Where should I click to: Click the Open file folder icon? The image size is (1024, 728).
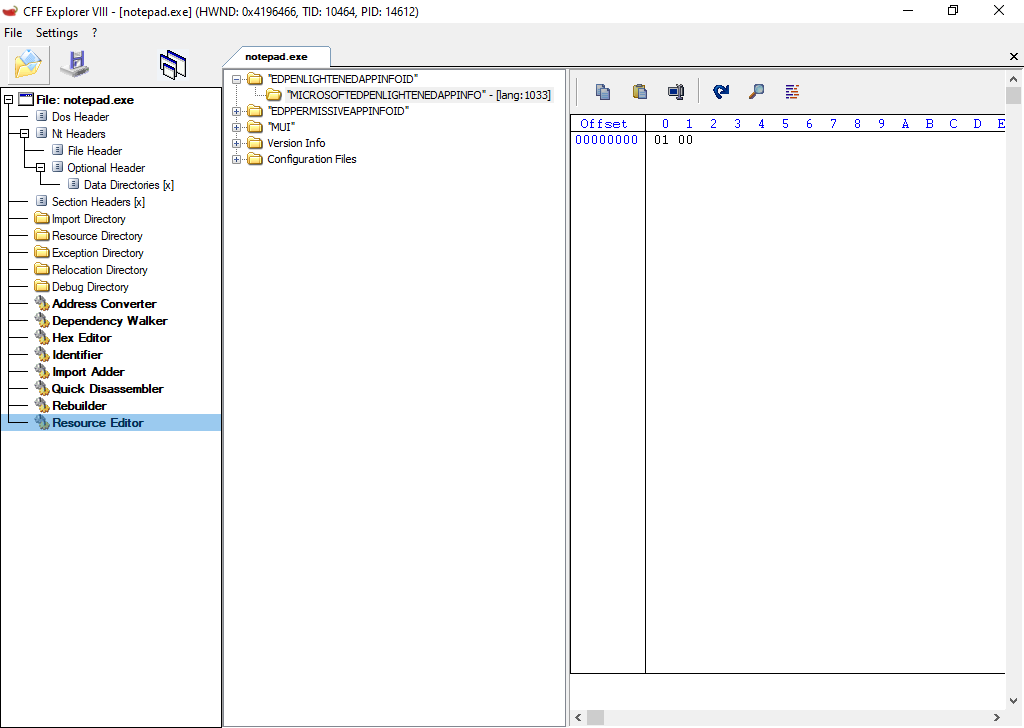(x=28, y=65)
